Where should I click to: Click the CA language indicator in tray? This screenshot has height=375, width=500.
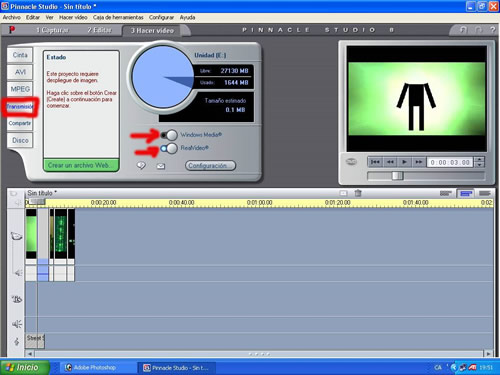coord(438,367)
